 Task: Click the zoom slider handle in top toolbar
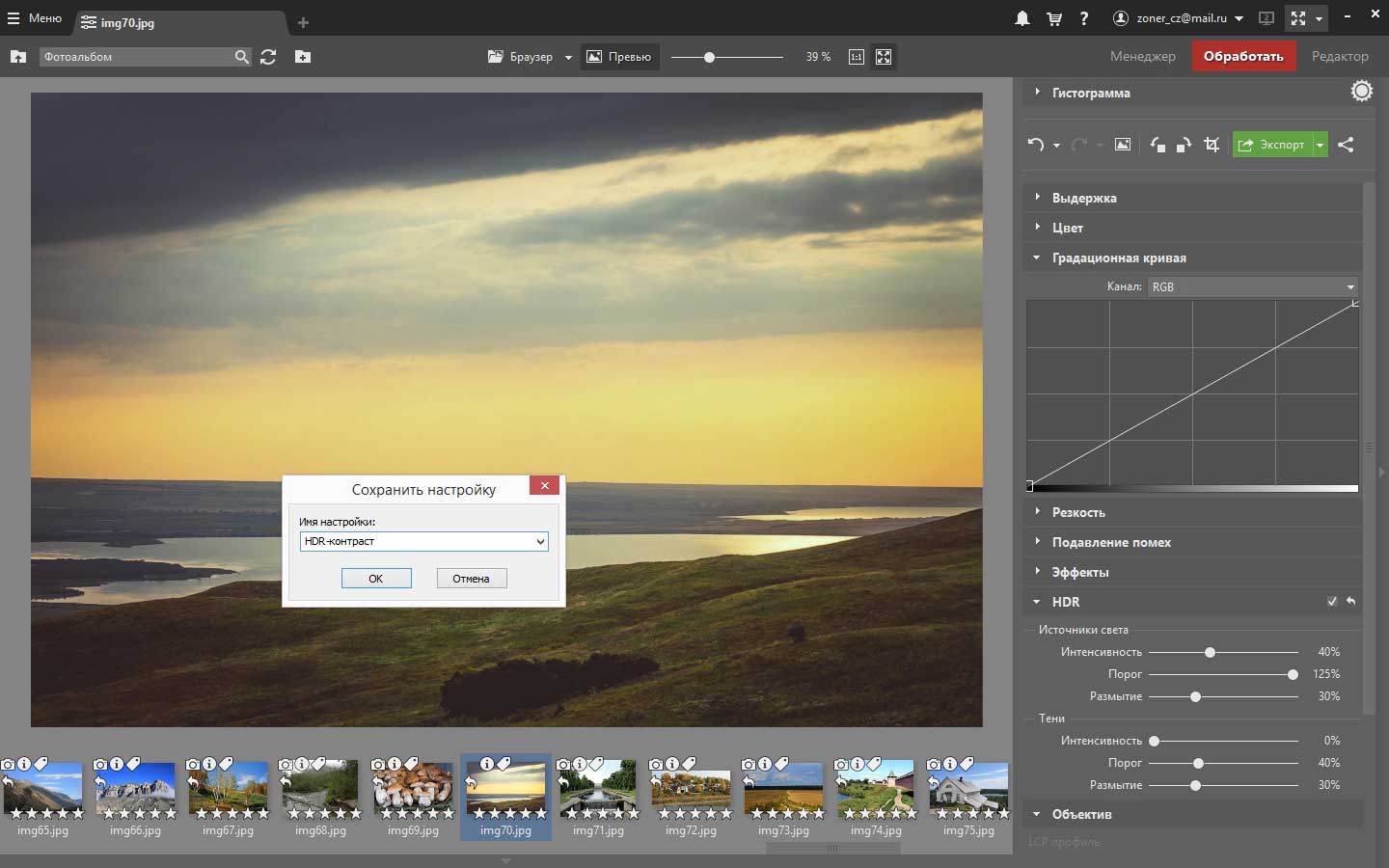point(709,58)
